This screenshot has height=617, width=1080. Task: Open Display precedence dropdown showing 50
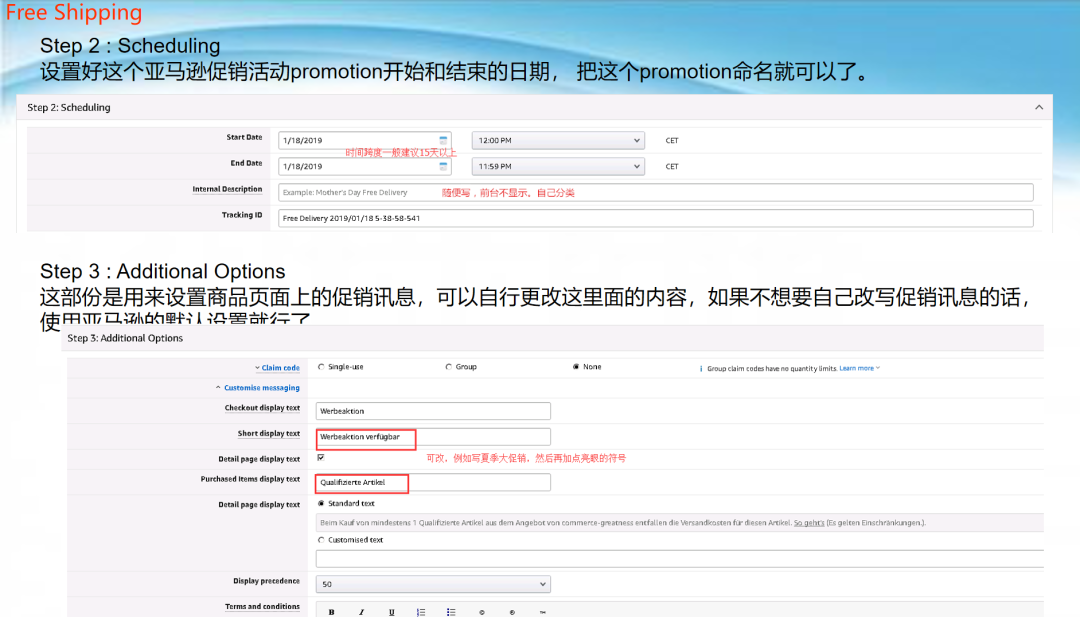pyautogui.click(x=433, y=584)
